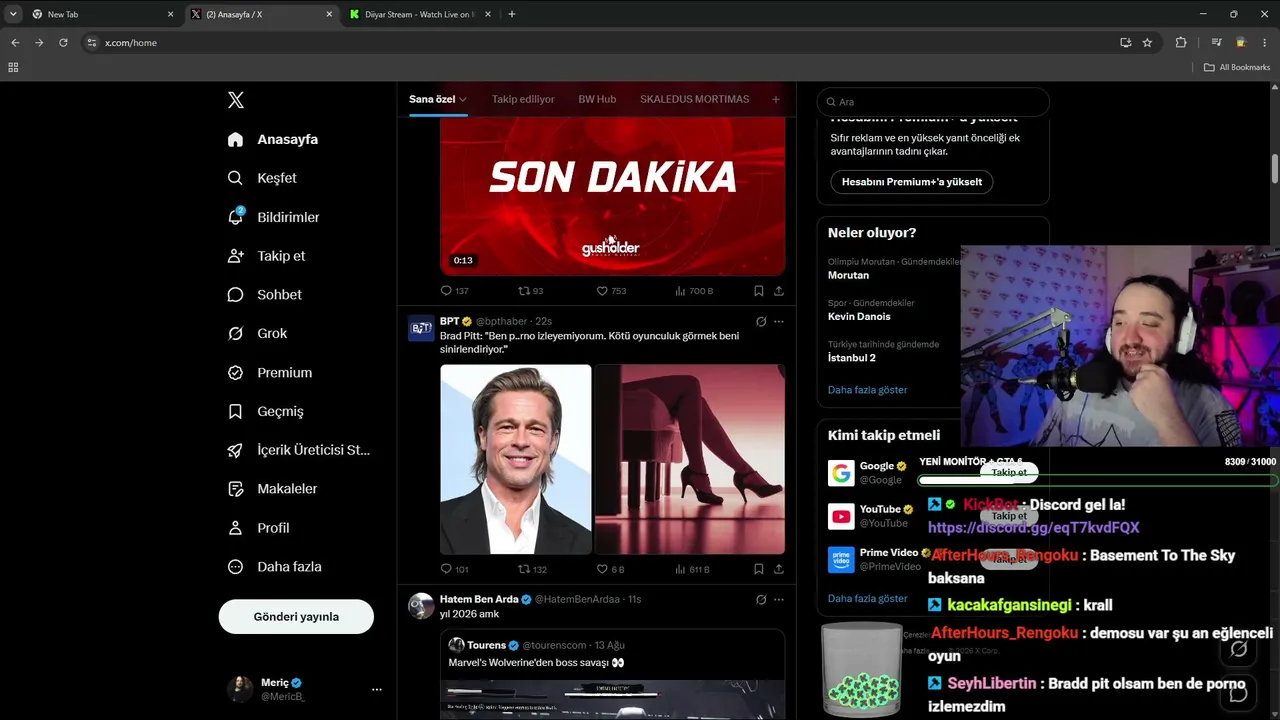
Task: Click Daha fazla göster under Neler oluyor
Action: pos(867,390)
